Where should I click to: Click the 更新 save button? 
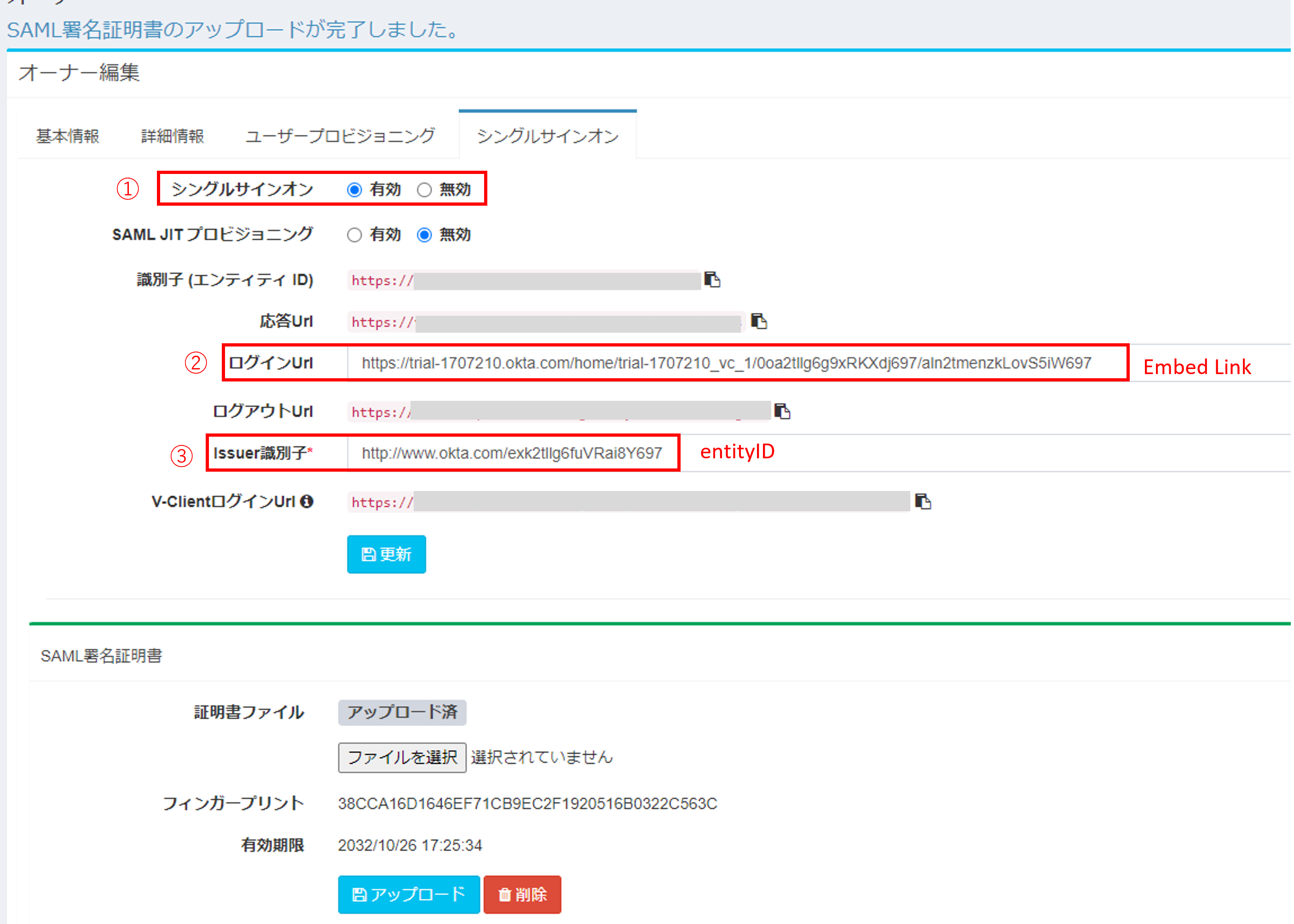tap(387, 554)
